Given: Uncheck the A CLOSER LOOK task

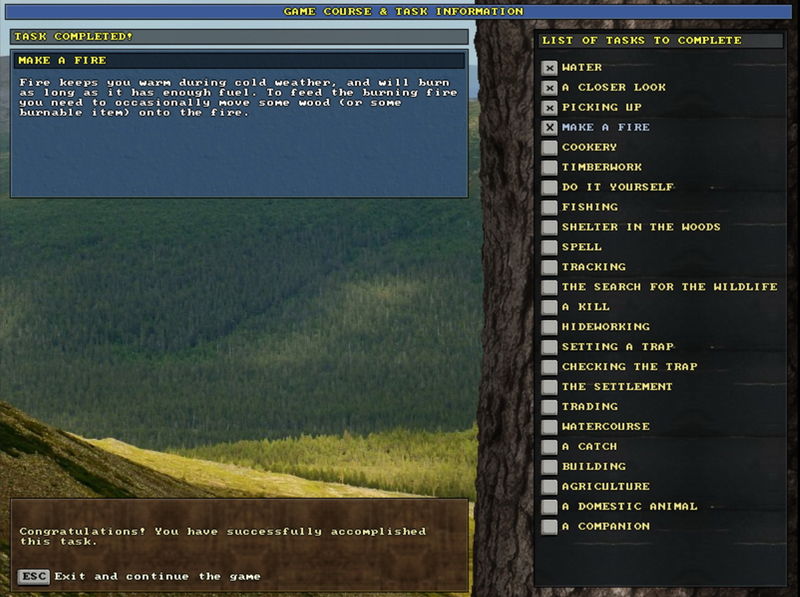Looking at the screenshot, I should (548, 88).
